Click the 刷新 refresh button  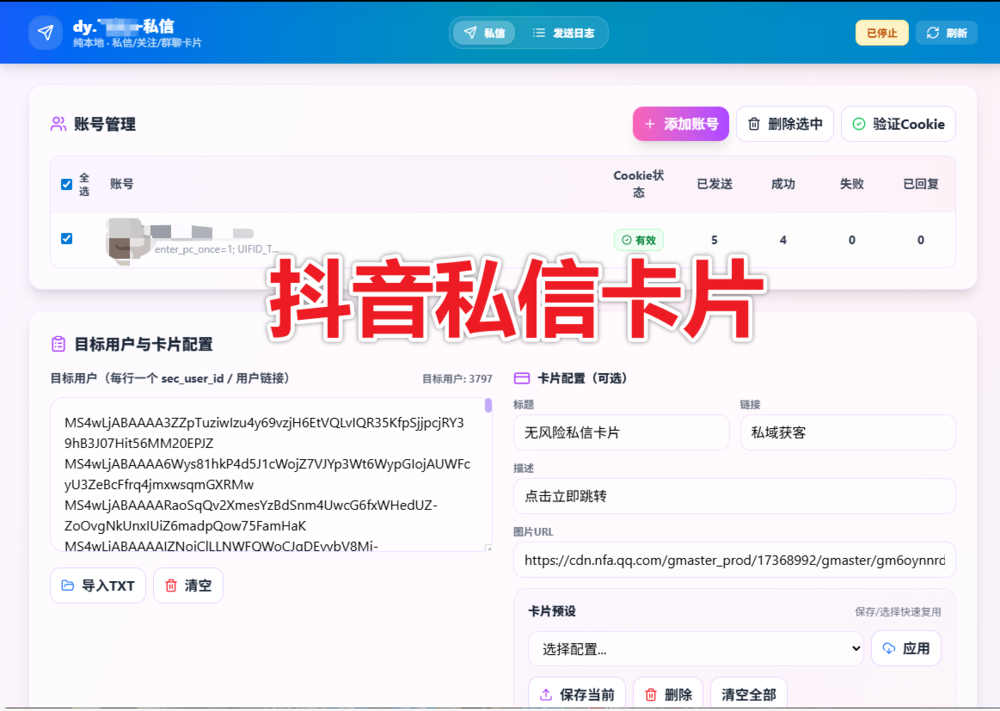click(946, 33)
